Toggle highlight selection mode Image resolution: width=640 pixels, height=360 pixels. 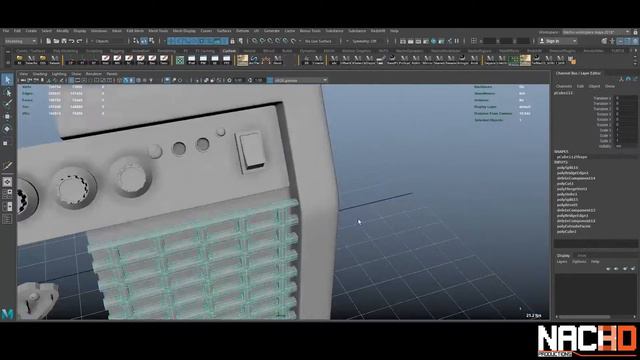coord(240,41)
